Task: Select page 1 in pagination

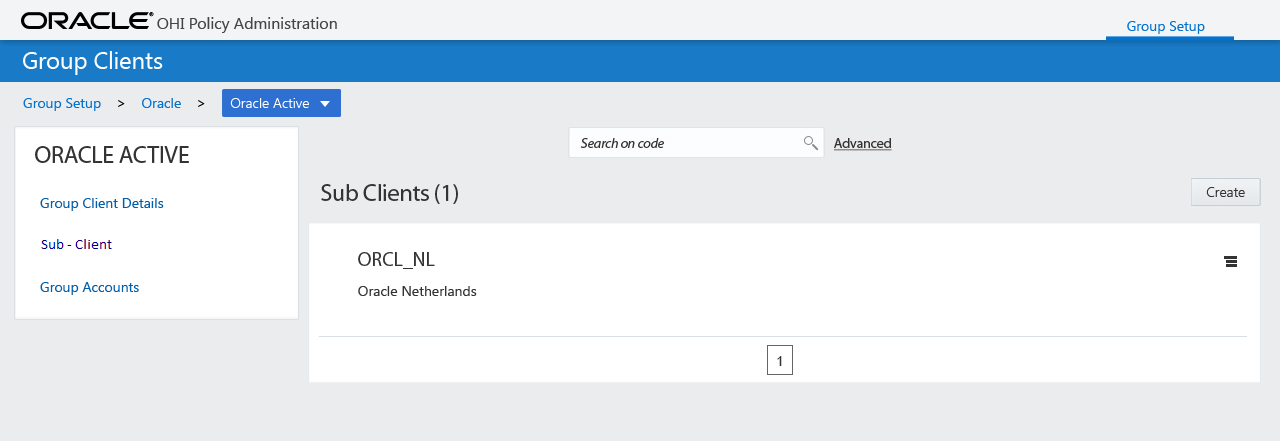Action: pyautogui.click(x=780, y=360)
